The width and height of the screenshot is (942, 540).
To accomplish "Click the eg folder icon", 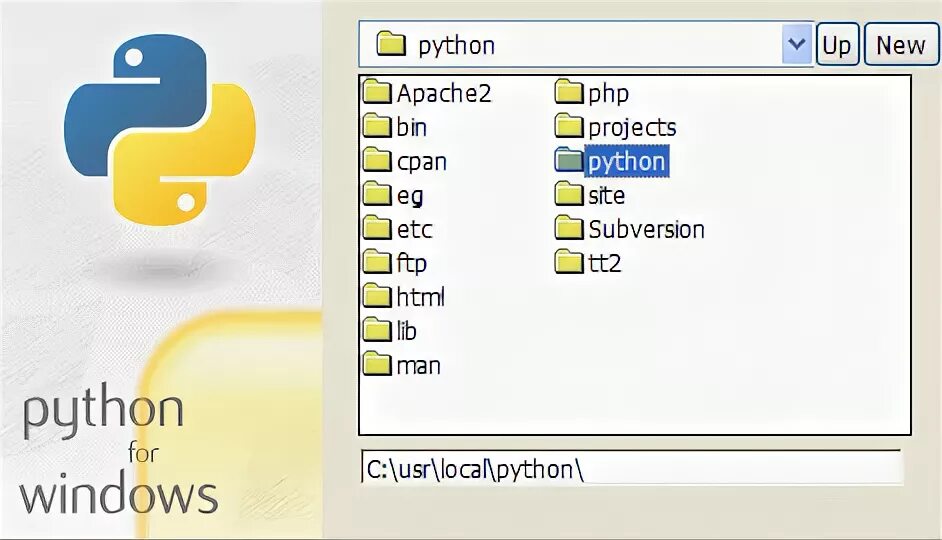I will (377, 194).
